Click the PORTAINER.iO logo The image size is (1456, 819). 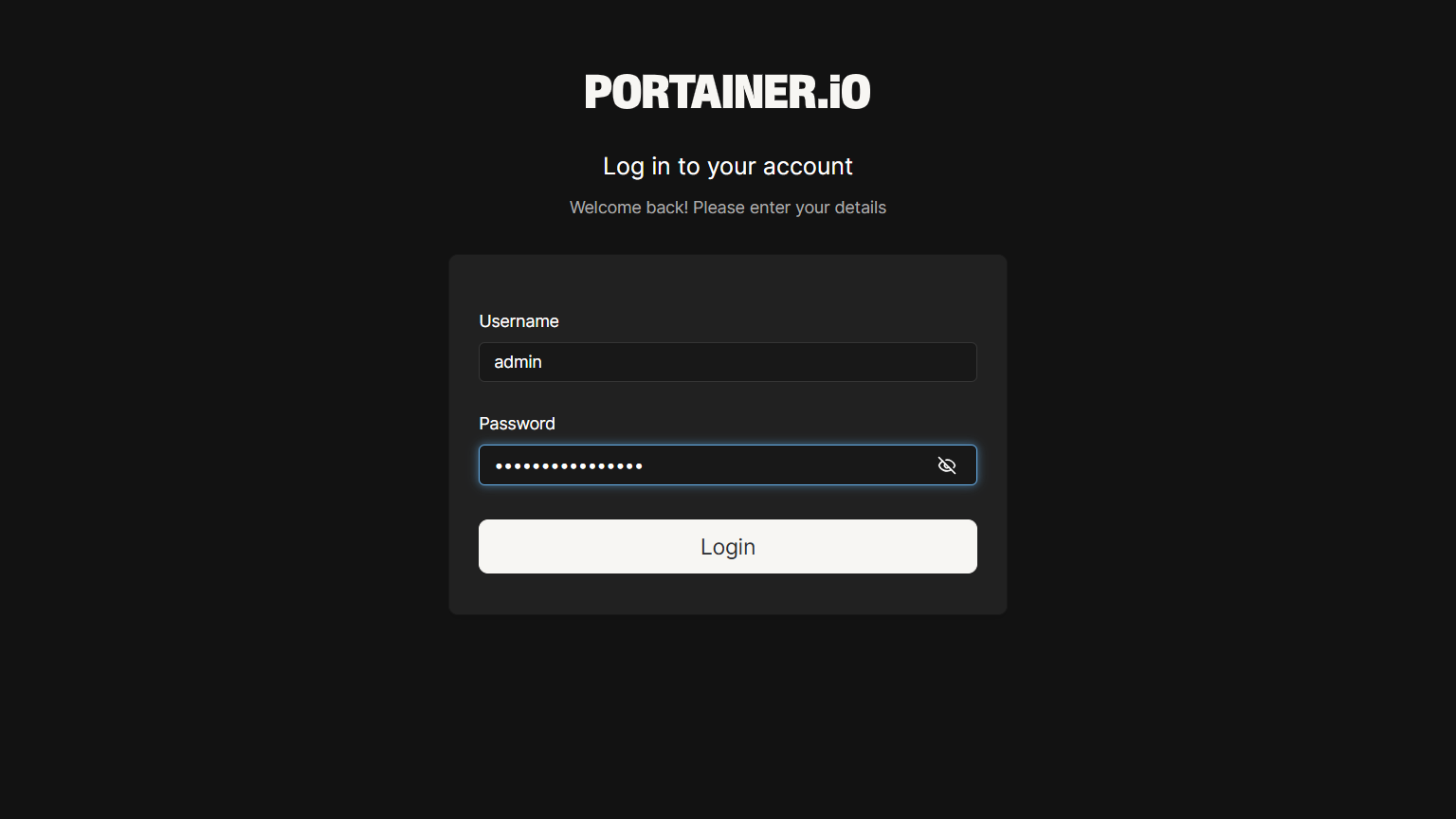[x=727, y=92]
